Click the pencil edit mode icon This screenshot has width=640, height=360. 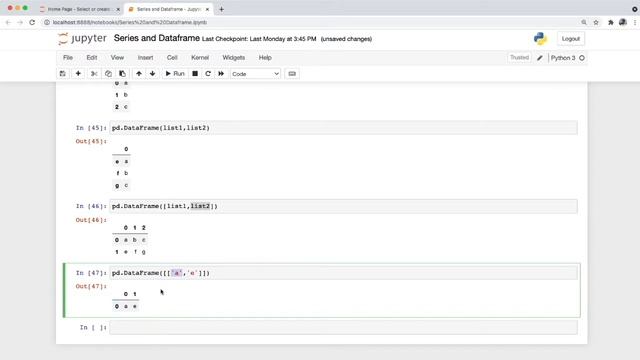540,58
